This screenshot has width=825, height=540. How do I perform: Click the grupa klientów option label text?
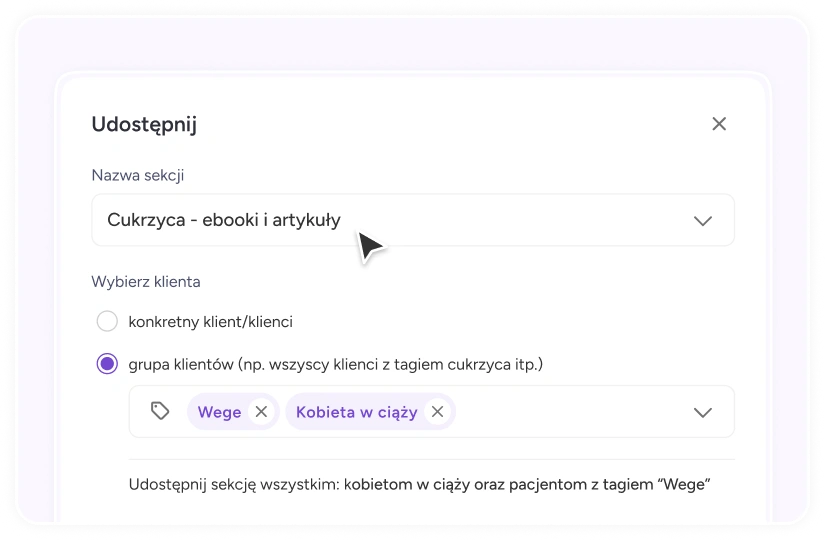(x=336, y=364)
